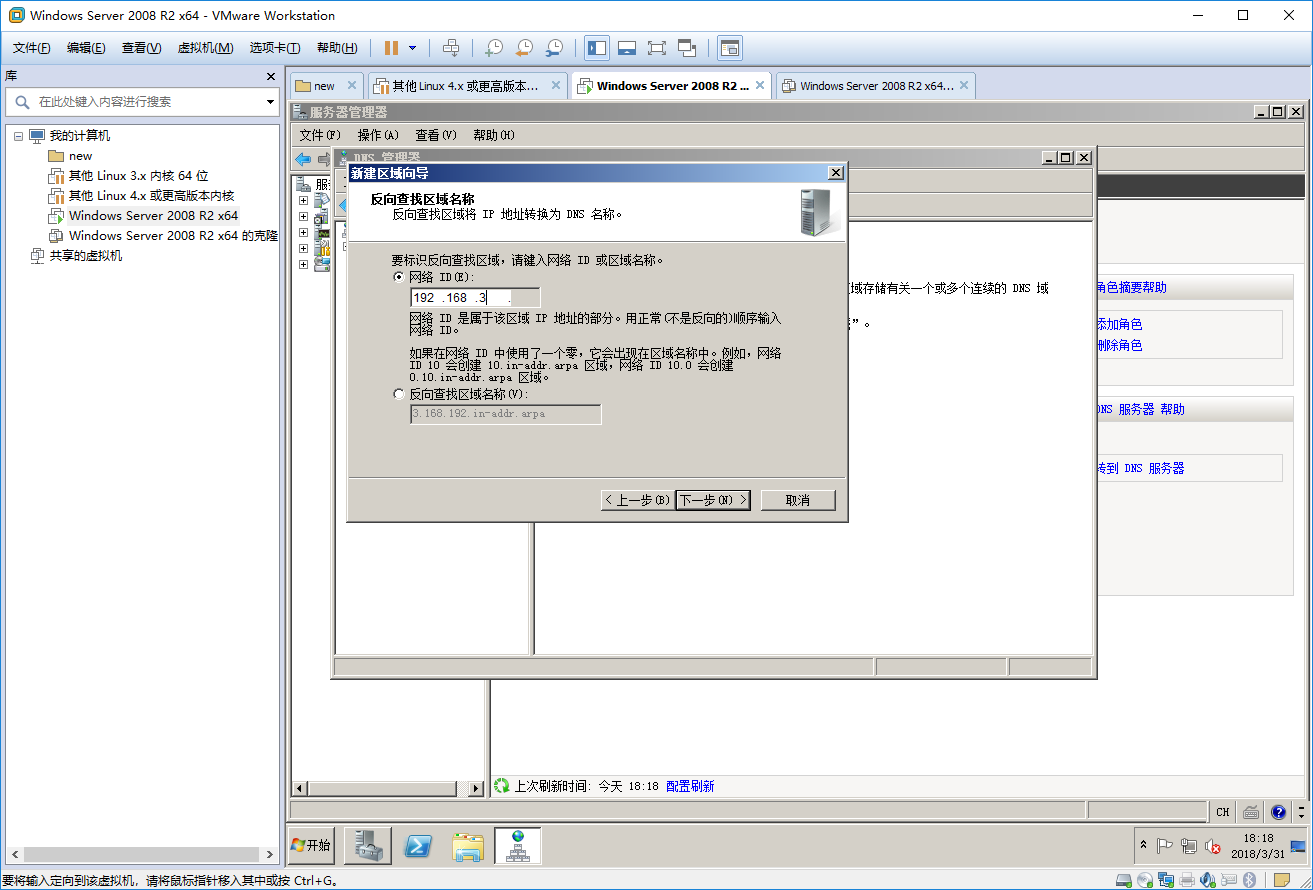
Task: Suspend the virtual machine with the pause icon
Action: click(390, 47)
